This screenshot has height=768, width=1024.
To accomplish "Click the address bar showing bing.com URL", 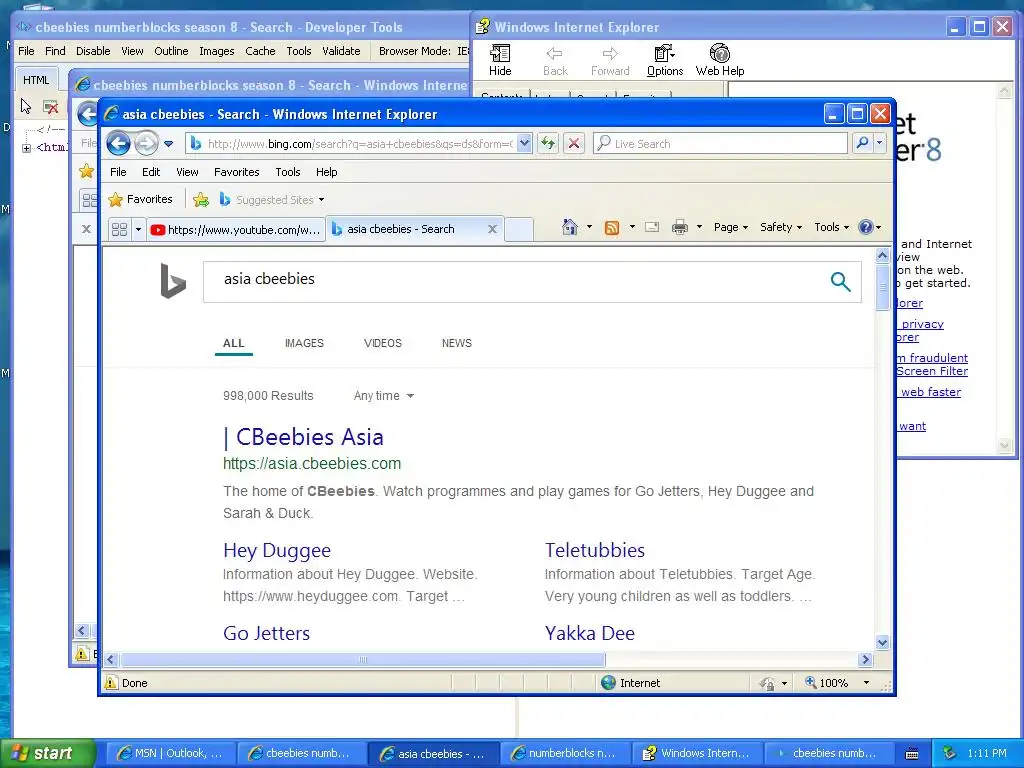I will pyautogui.click(x=359, y=144).
